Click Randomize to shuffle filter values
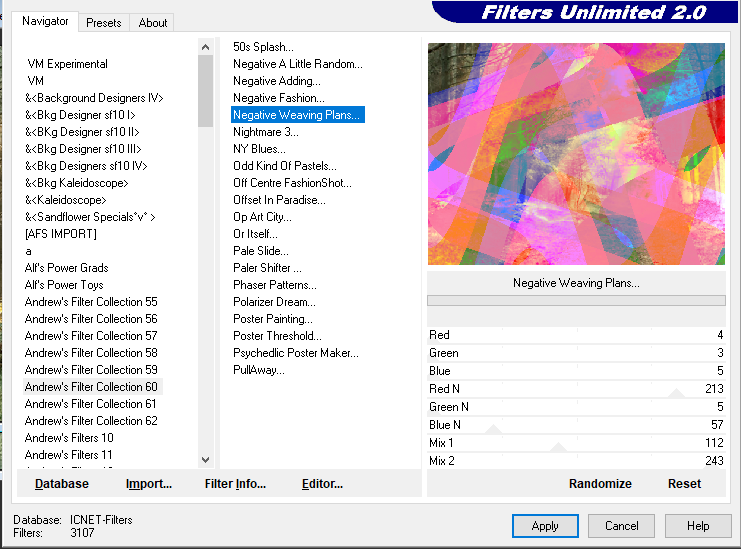Screen dimensions: 741x549 [600, 484]
